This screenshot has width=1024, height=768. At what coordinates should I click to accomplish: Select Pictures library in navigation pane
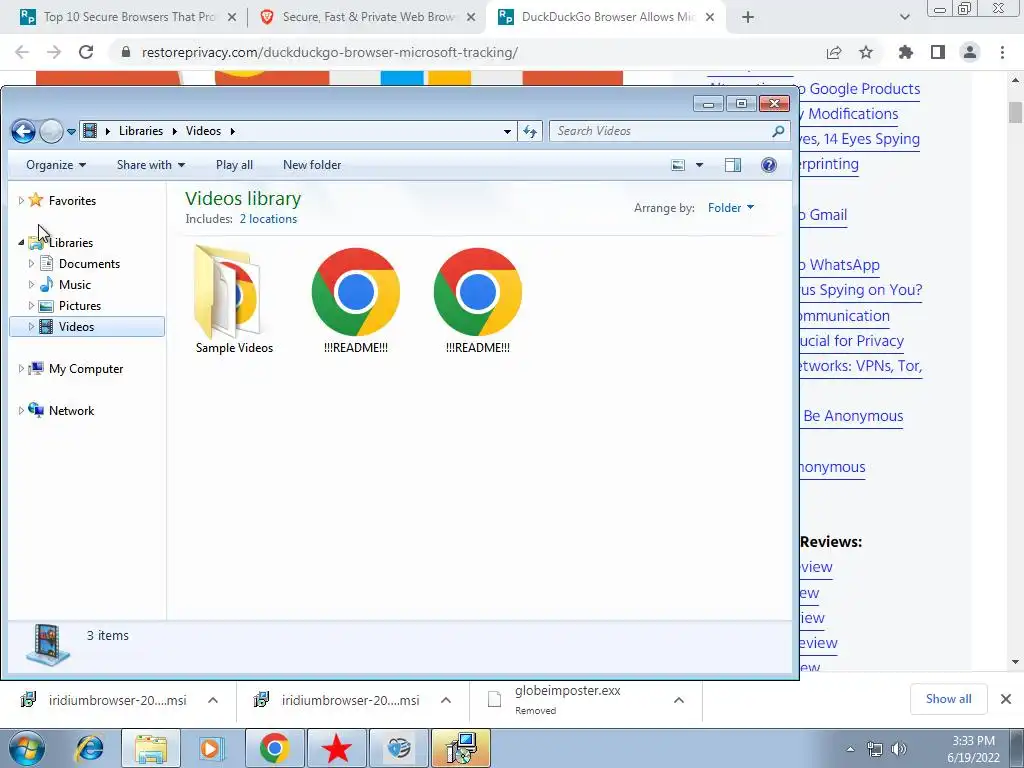80,306
